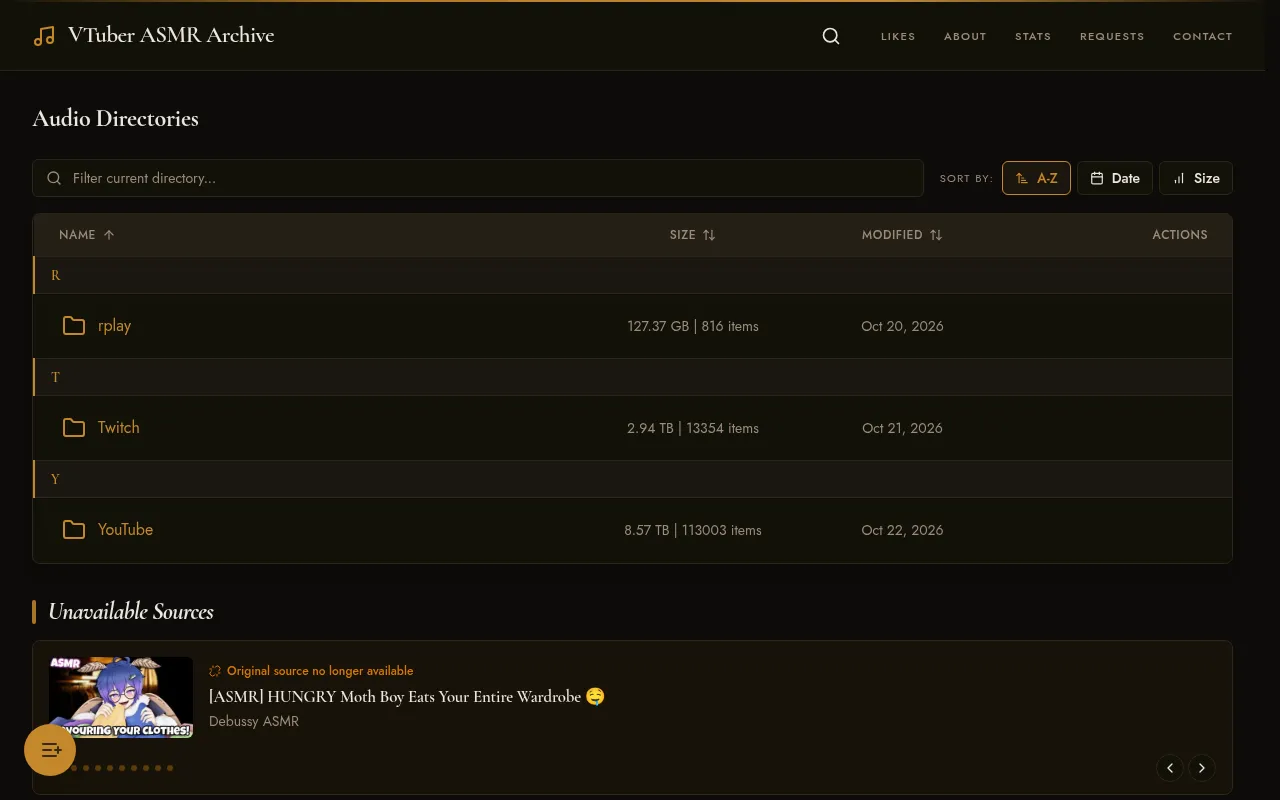
Task: Sort directories by Date
Action: coord(1115,178)
